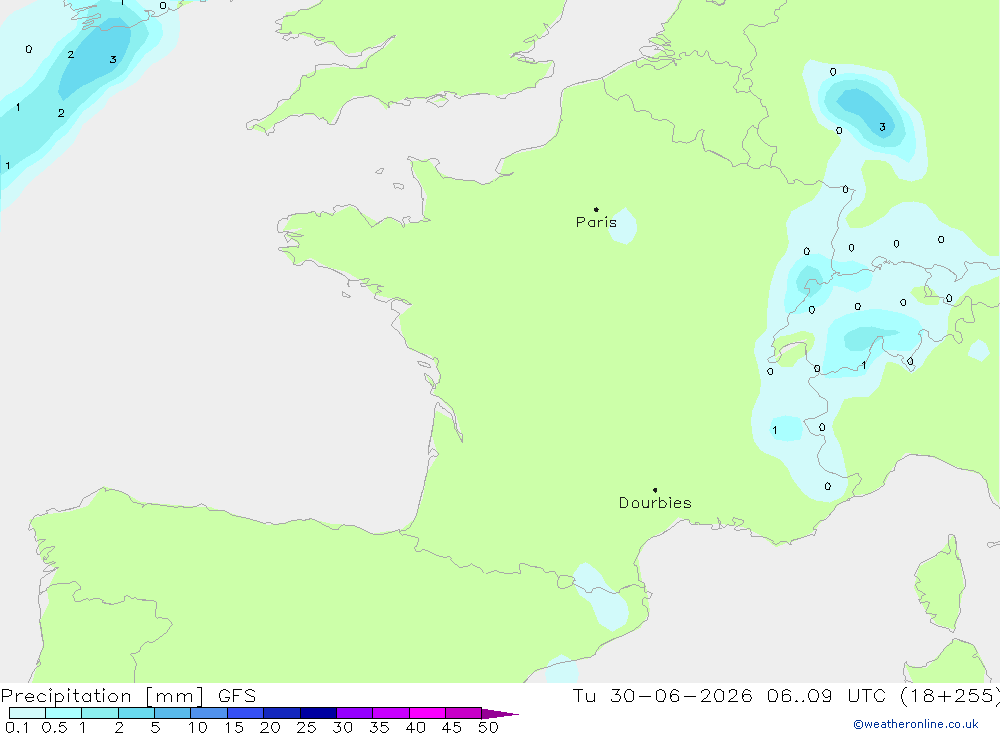Viewport: 1000px width, 733px height.
Task: Click the legend label '50'
Action: pyautogui.click(x=488, y=727)
